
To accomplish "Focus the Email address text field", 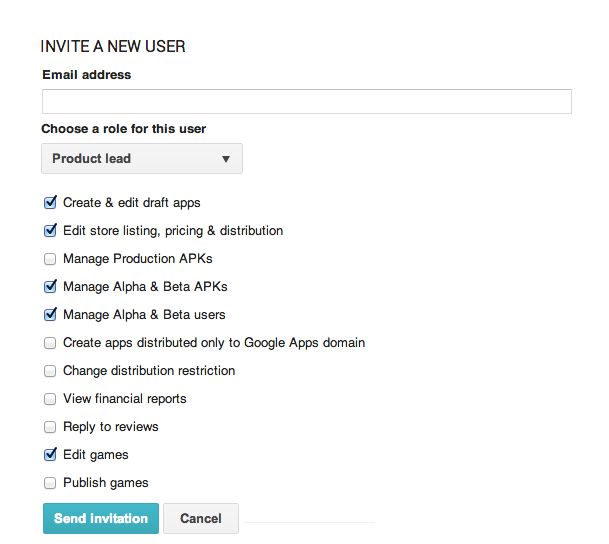I will [306, 101].
